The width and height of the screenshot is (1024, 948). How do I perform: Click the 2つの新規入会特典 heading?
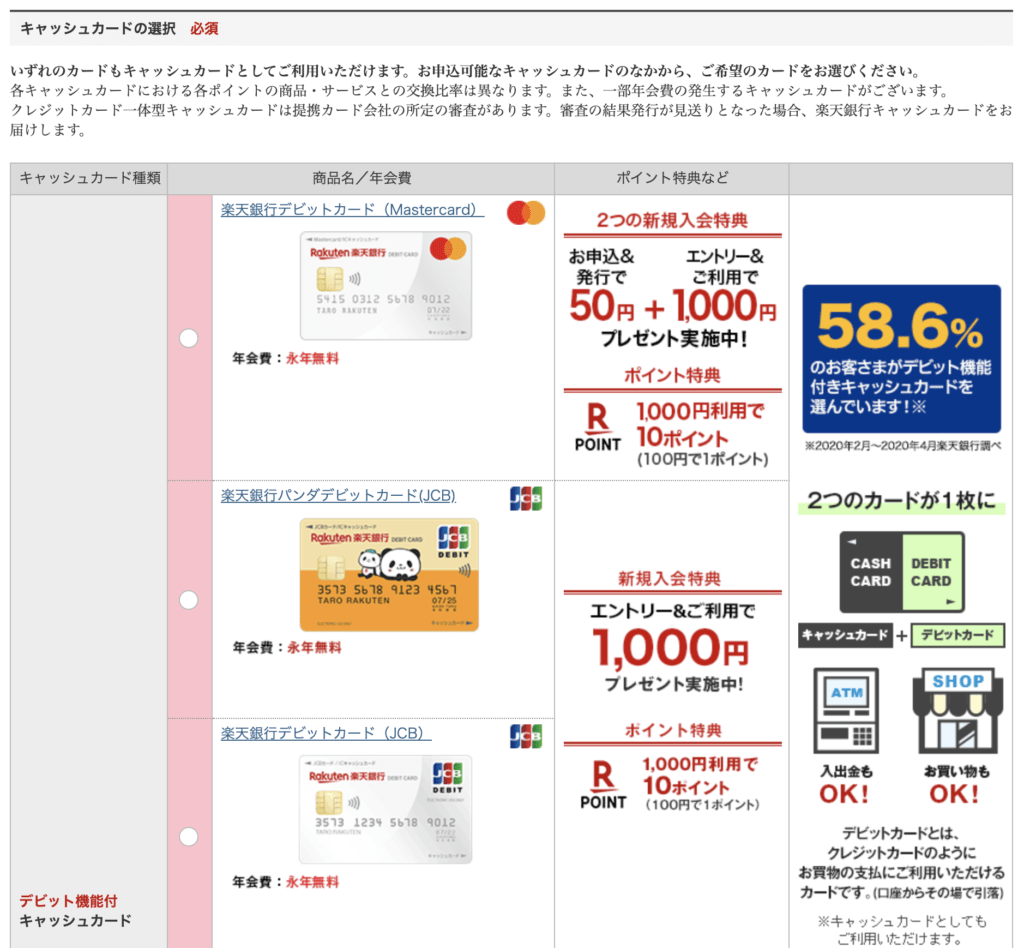point(672,221)
